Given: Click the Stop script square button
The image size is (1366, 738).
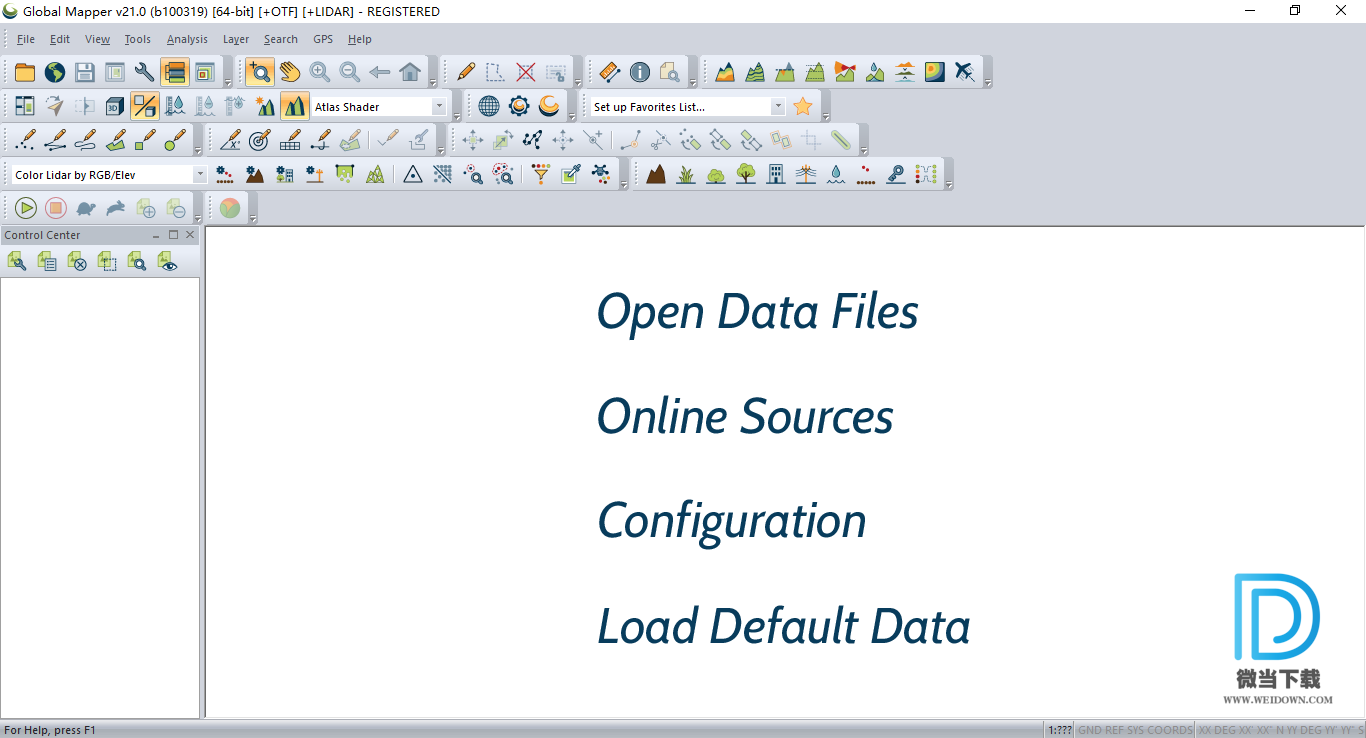Looking at the screenshot, I should pos(56,208).
